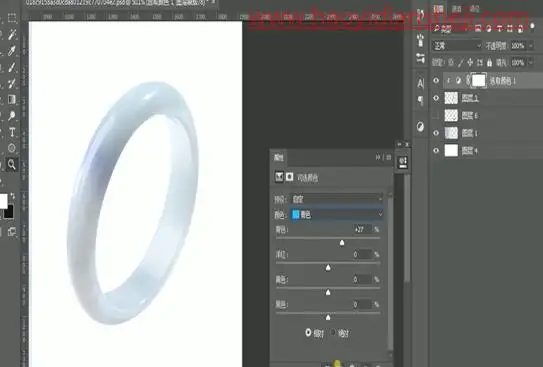The height and width of the screenshot is (367, 543).
Task: Click the 属性 Properties panel tab
Action: coord(278,158)
